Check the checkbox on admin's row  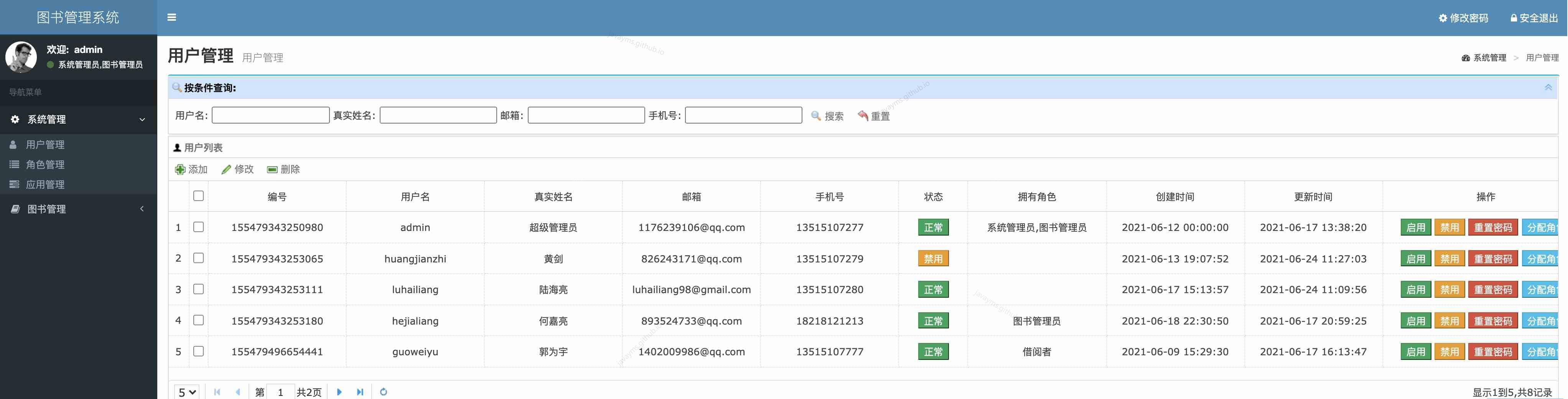[198, 227]
